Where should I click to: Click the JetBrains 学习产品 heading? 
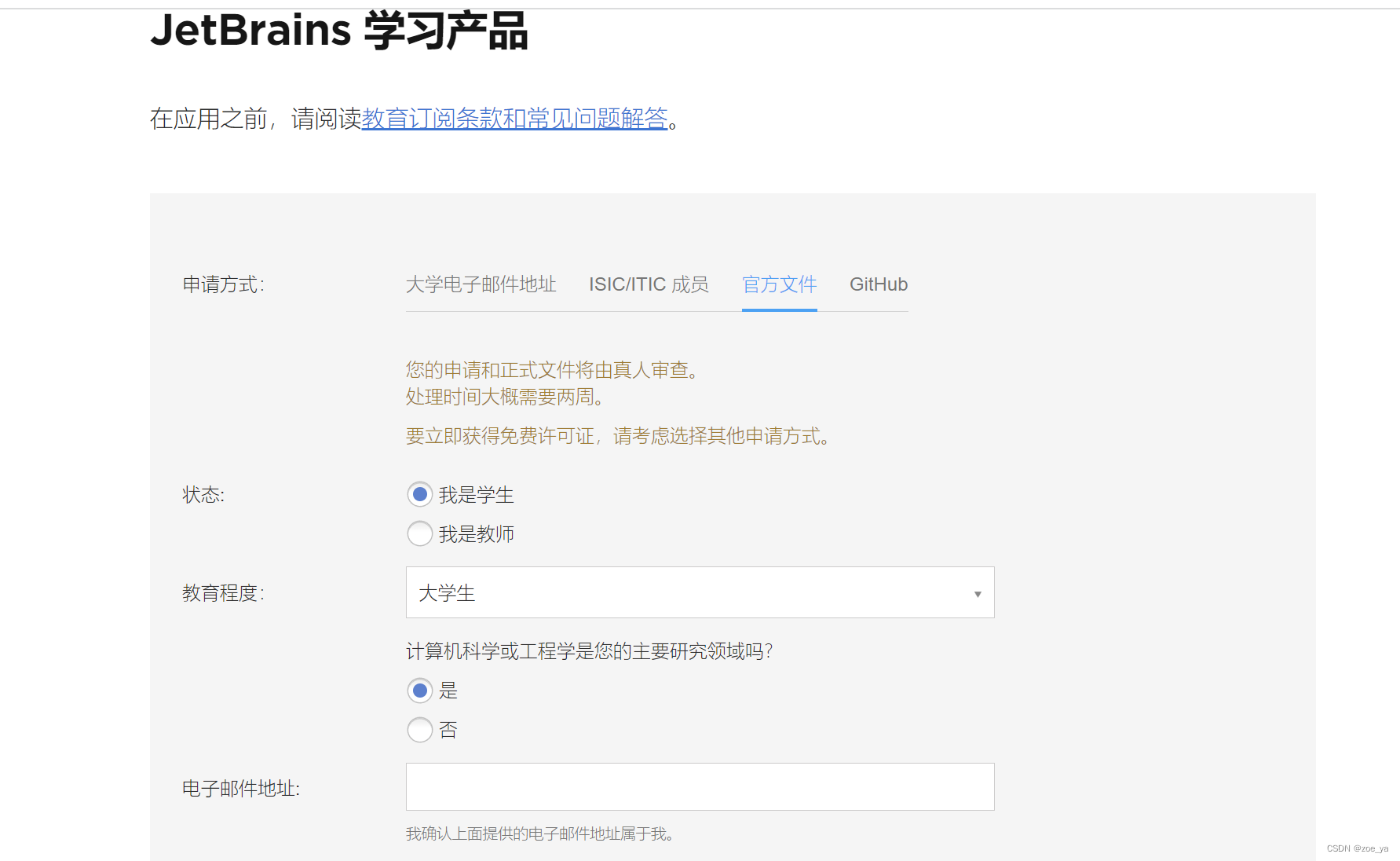339,31
